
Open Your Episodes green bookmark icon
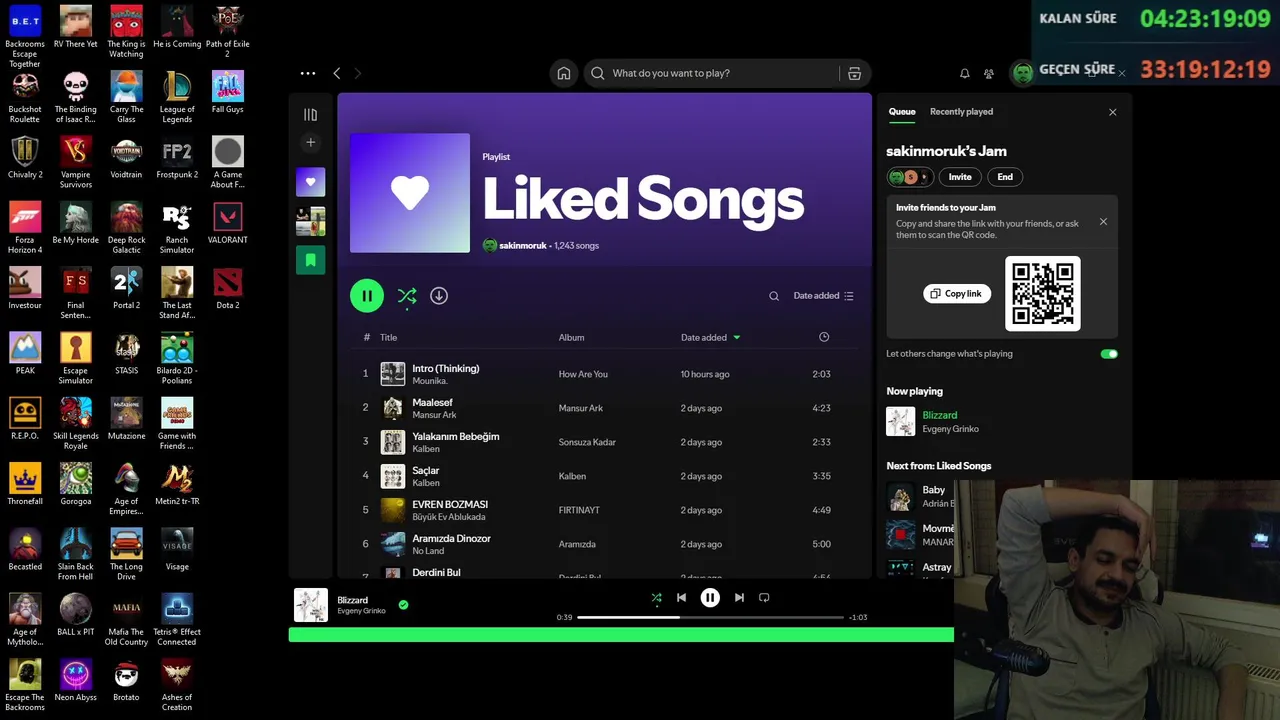tap(310, 260)
